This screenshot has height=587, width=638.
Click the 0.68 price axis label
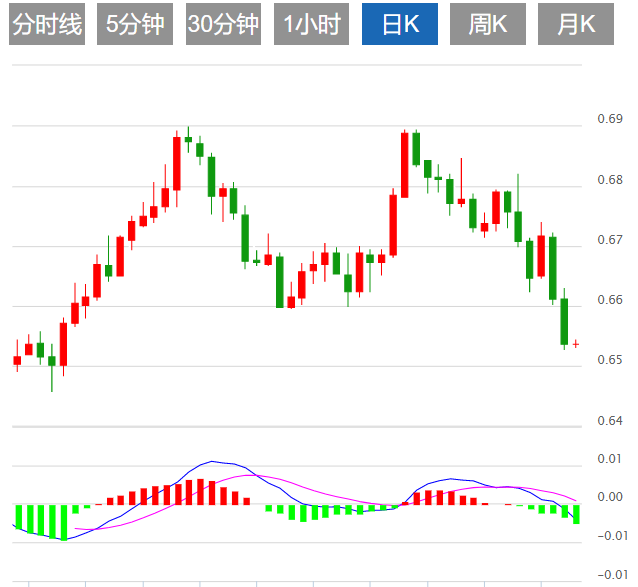610,179
